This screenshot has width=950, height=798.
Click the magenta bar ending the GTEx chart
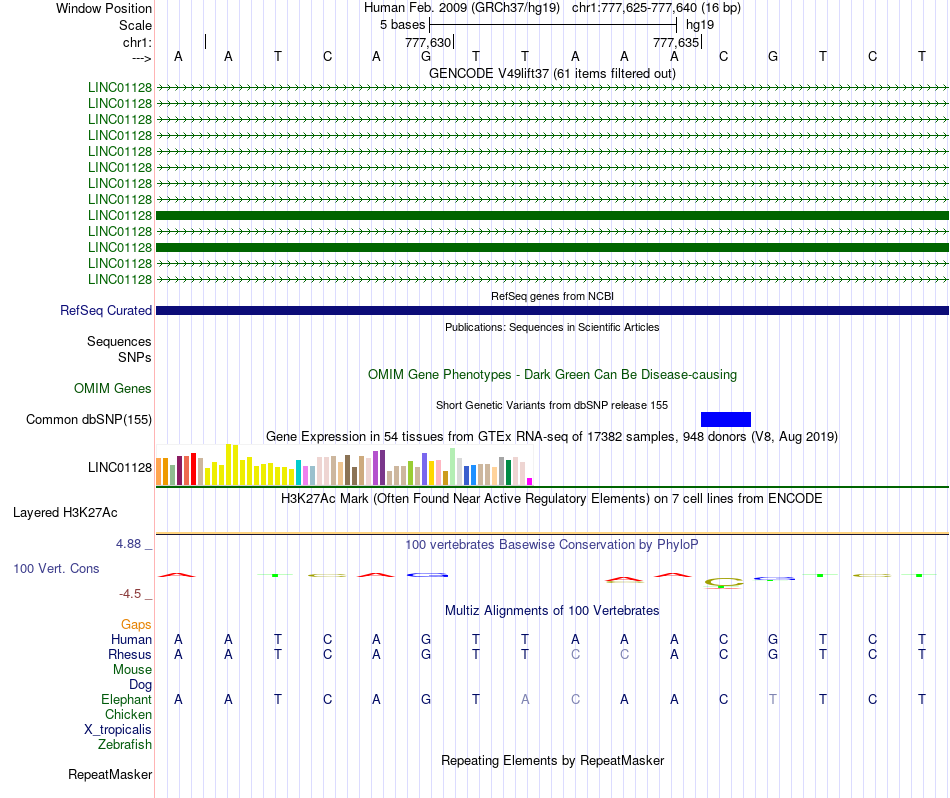(x=530, y=482)
